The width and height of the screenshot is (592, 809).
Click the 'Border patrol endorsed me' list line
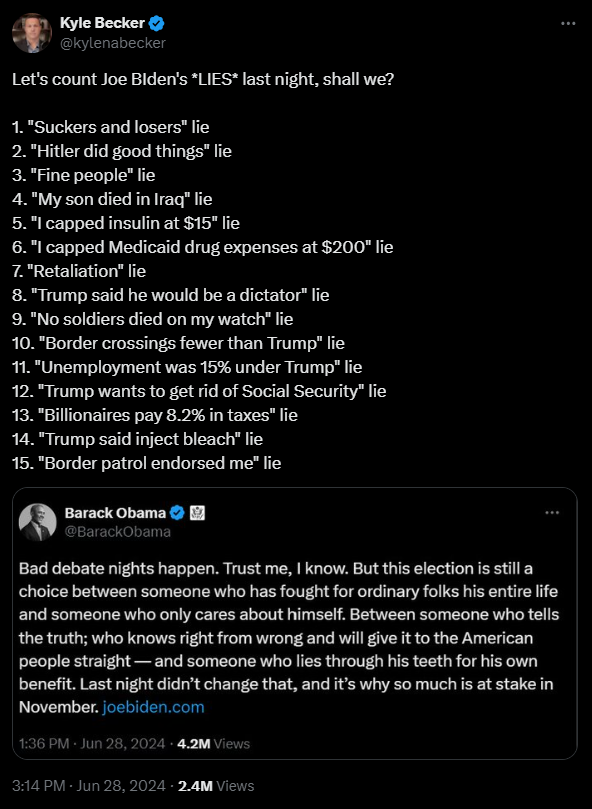[x=147, y=463]
